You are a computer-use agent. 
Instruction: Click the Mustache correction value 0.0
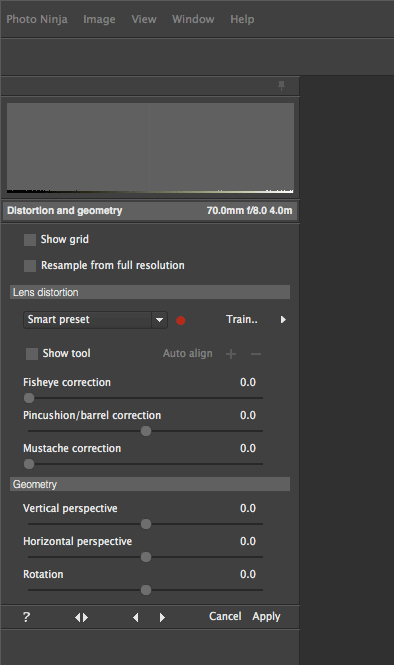click(x=248, y=448)
